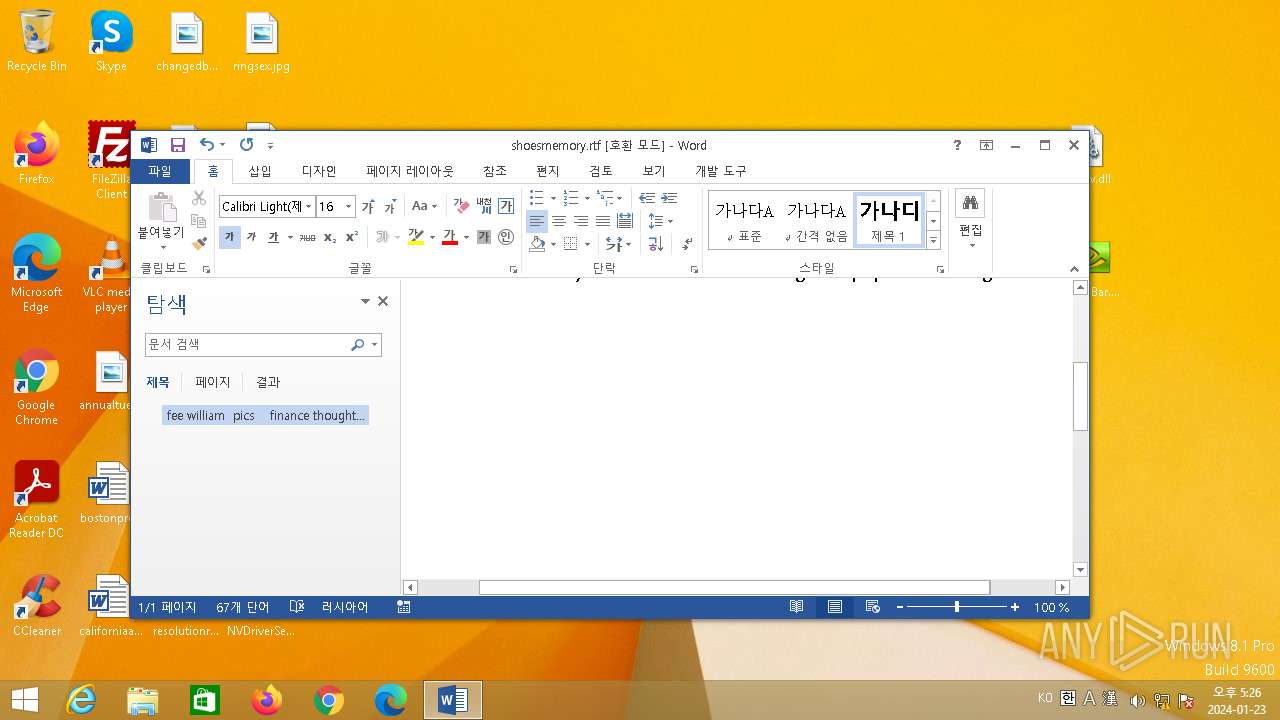Apply enclosed character icon
Screen dimensions: 1280x720
tap(506, 237)
